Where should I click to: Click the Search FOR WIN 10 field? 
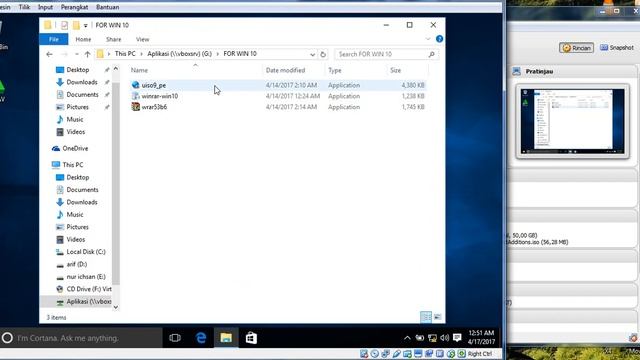(x=386, y=54)
